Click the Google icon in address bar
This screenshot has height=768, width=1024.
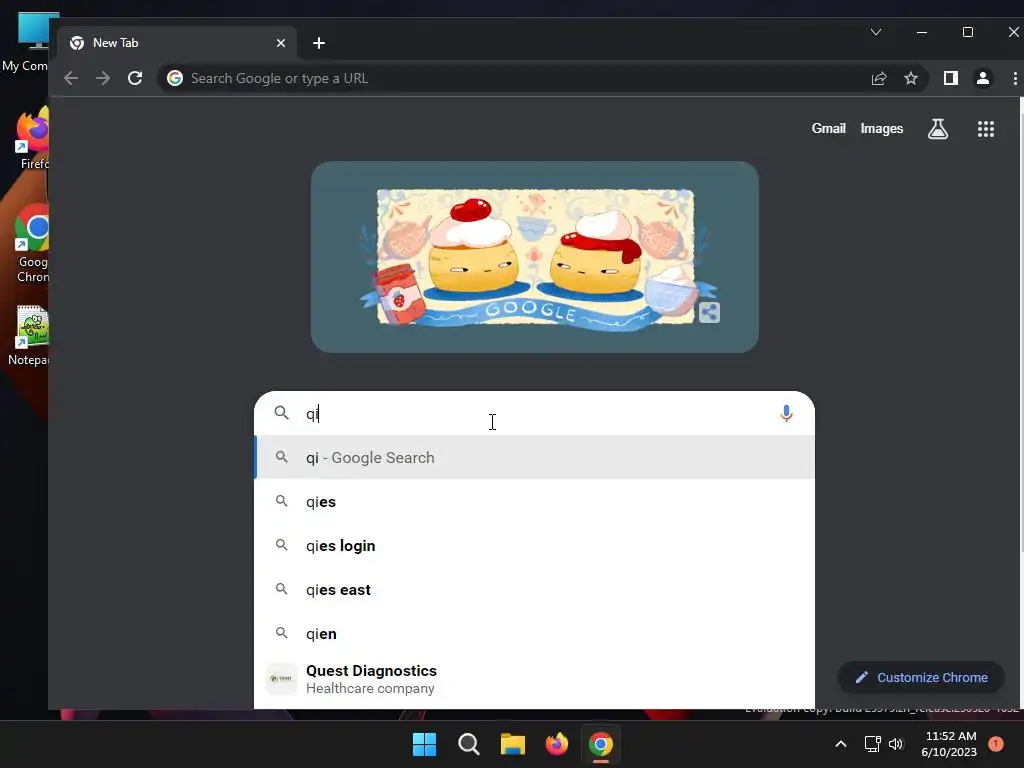pos(175,78)
